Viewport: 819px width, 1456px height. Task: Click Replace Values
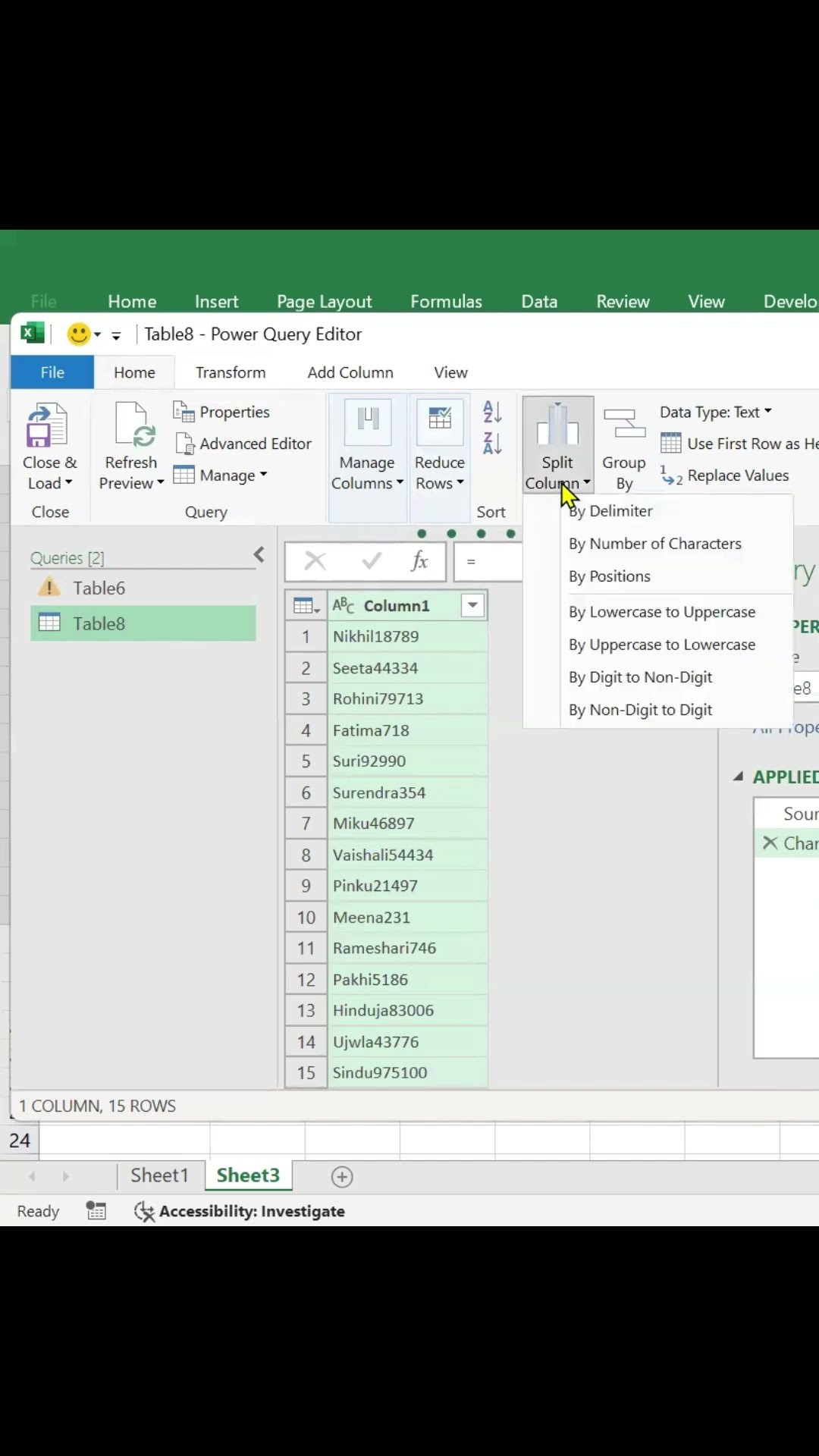coord(725,475)
